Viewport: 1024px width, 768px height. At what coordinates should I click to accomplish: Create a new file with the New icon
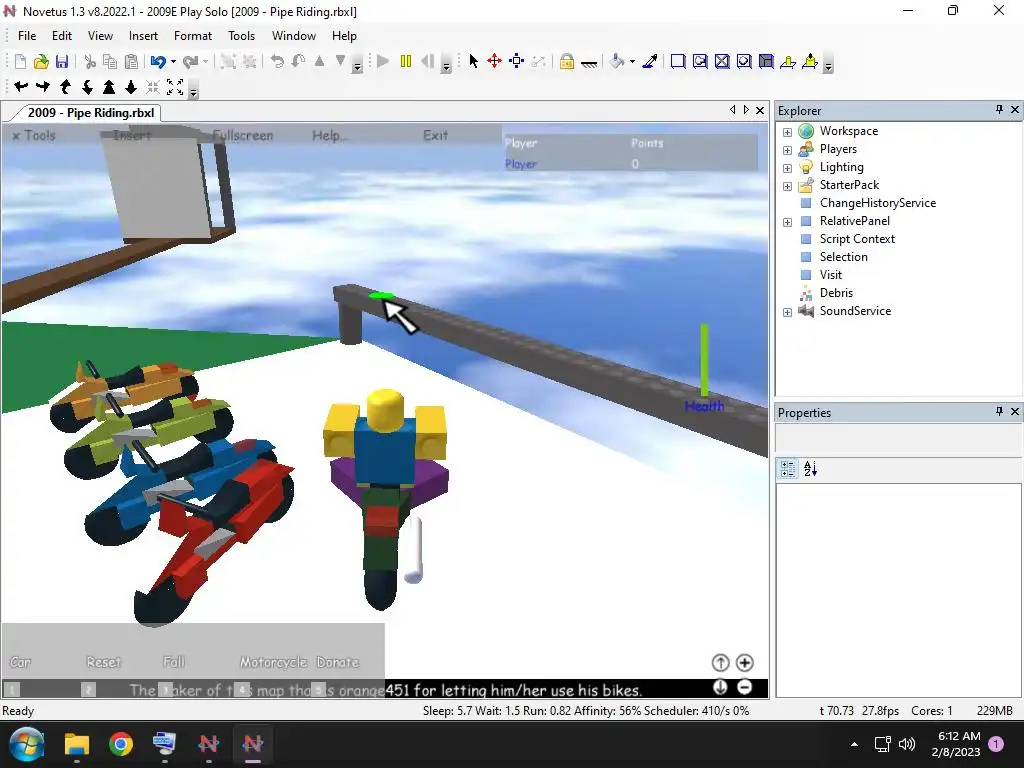click(x=20, y=61)
